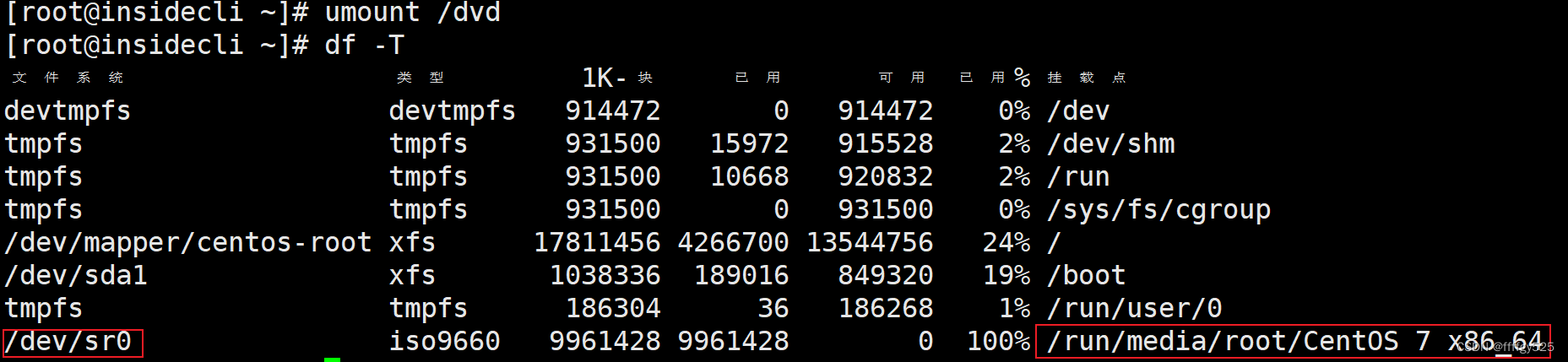Click the /run mount point

tap(1079, 176)
